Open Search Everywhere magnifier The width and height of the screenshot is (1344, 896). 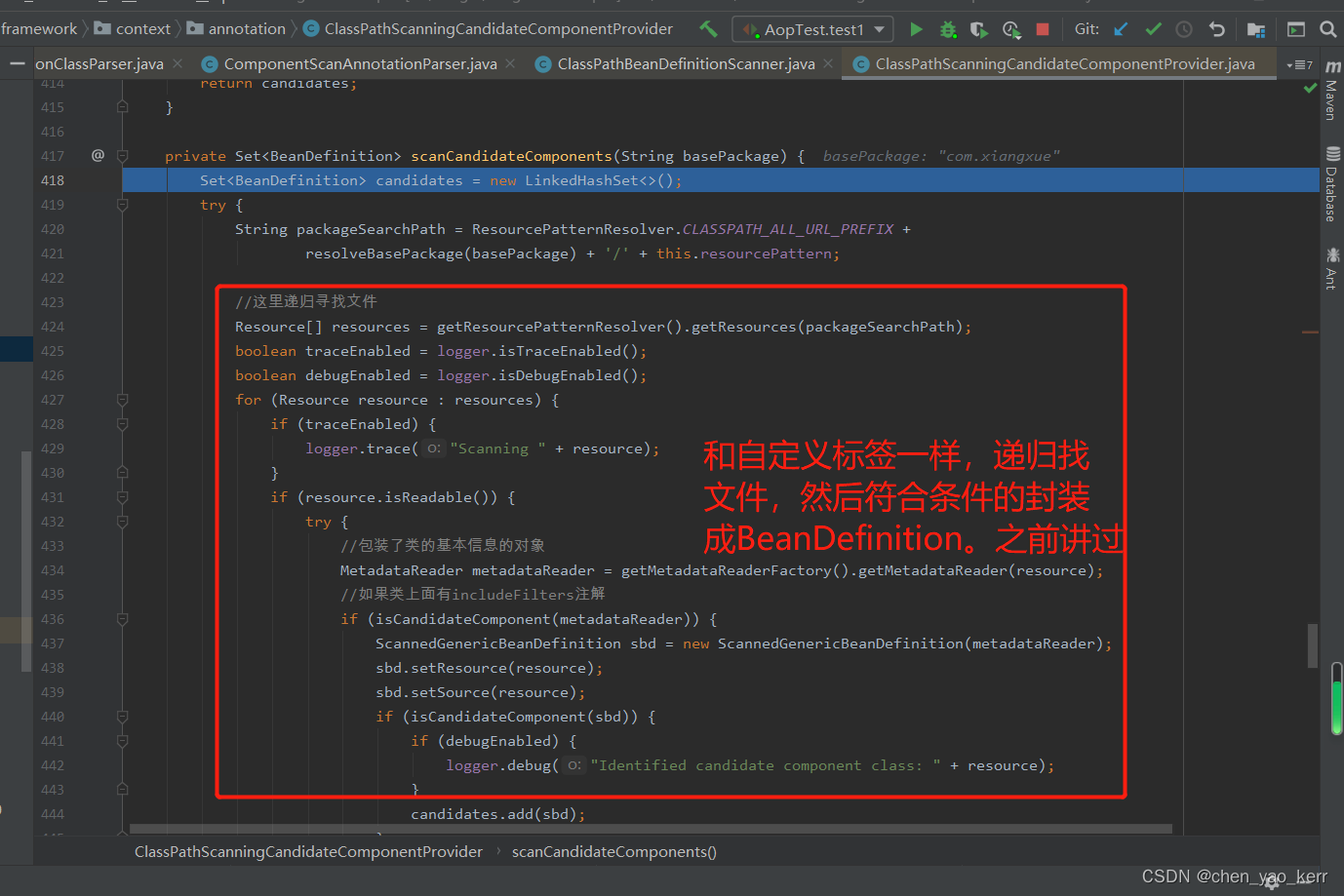click(x=1327, y=29)
